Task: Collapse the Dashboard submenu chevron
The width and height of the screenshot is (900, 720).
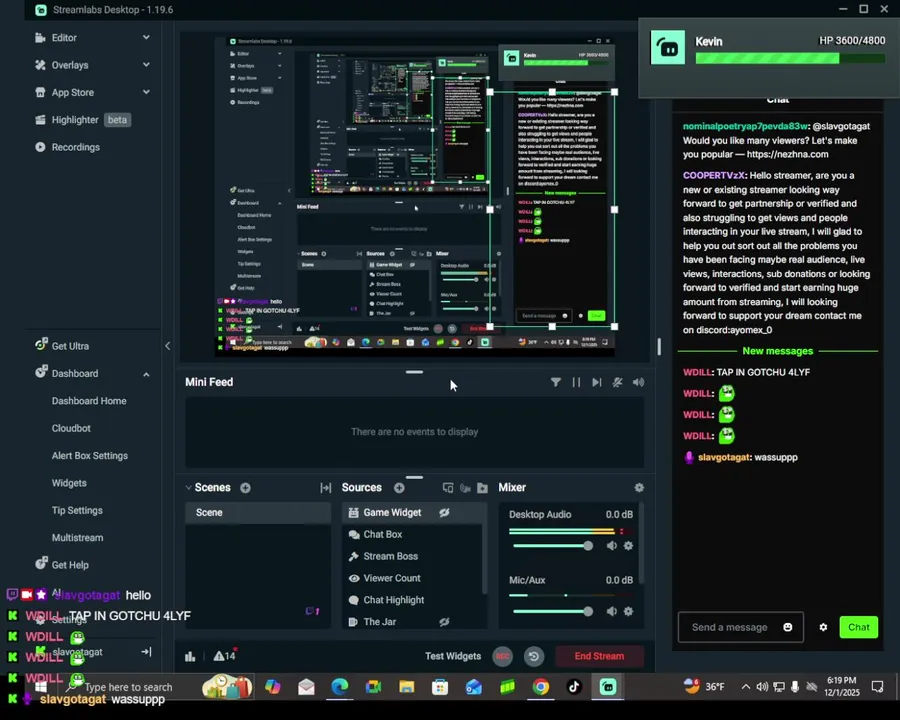Action: click(x=146, y=374)
